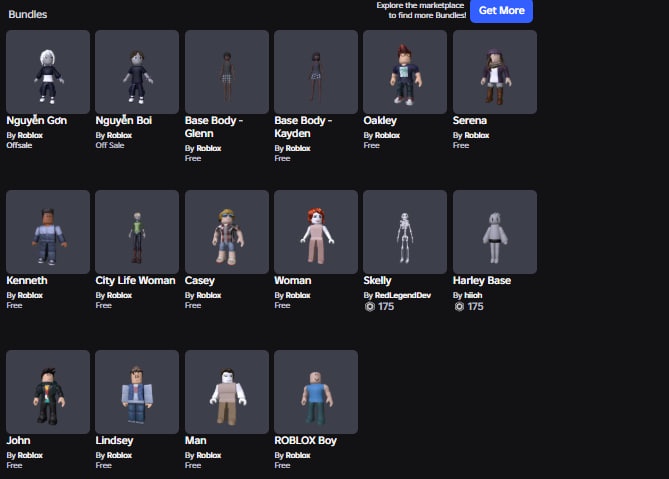The image size is (669, 479).
Task: Open the Lindsey avatar thumbnail
Action: point(137,392)
